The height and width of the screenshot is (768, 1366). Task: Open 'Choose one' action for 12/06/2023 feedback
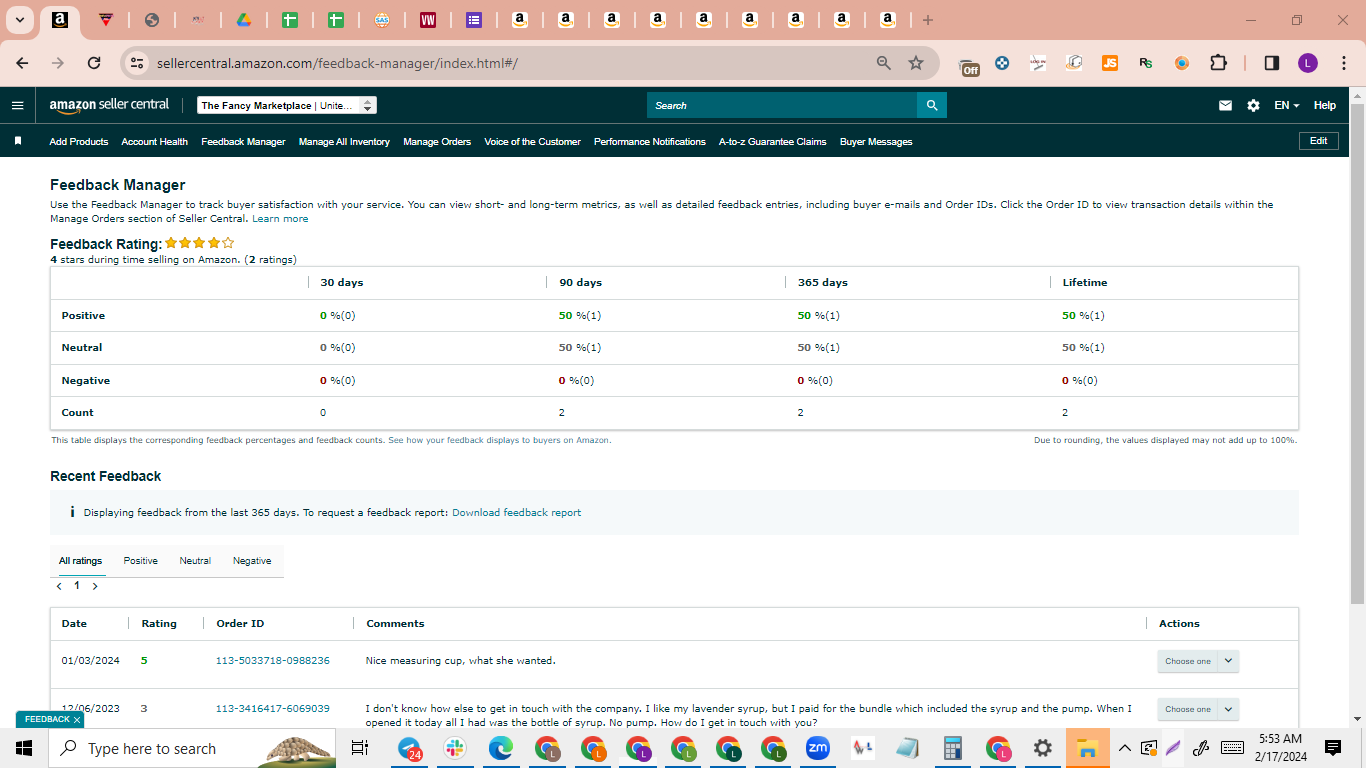click(1198, 709)
